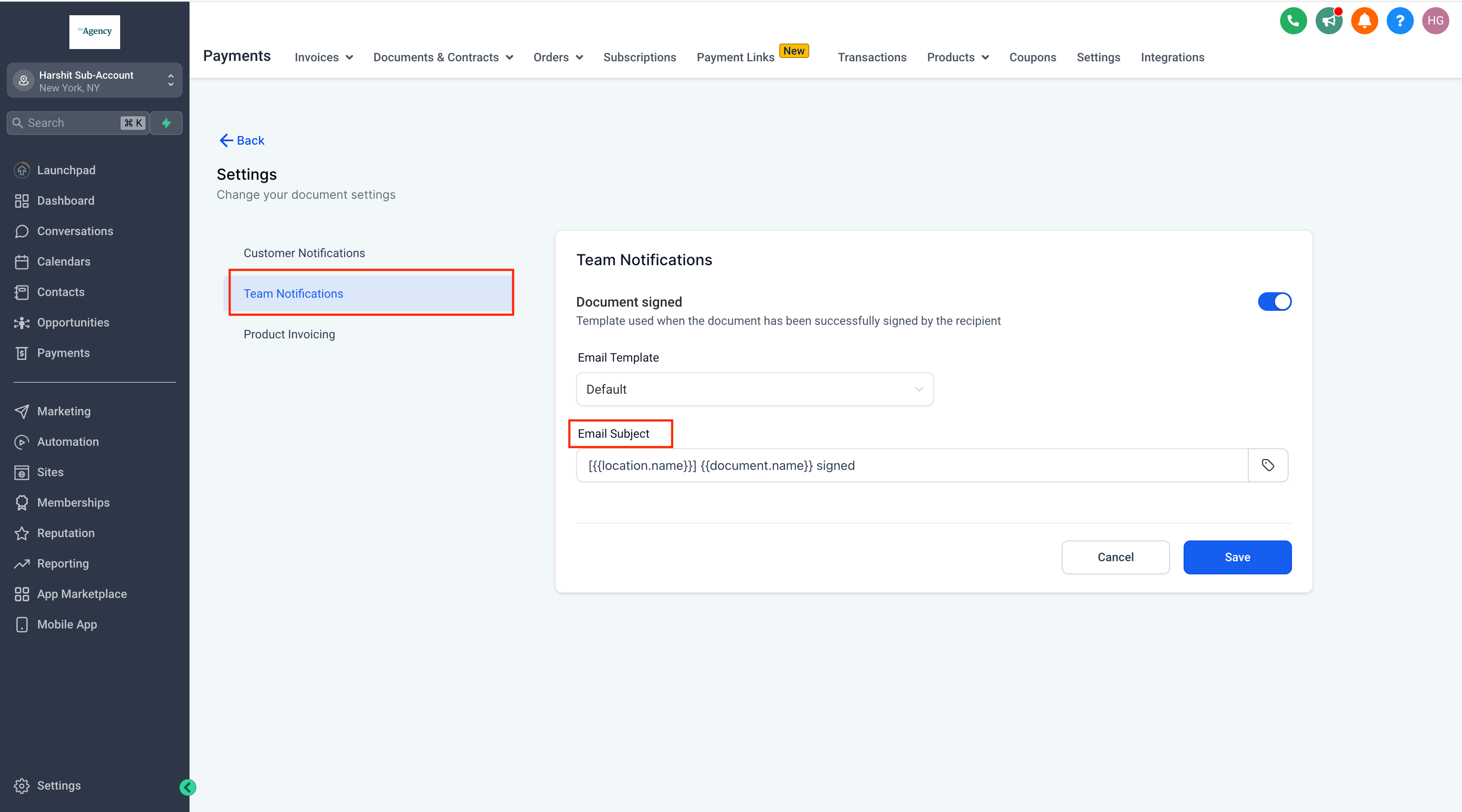Expand the Email Template Default dropdown
1462x812 pixels.
tap(754, 389)
